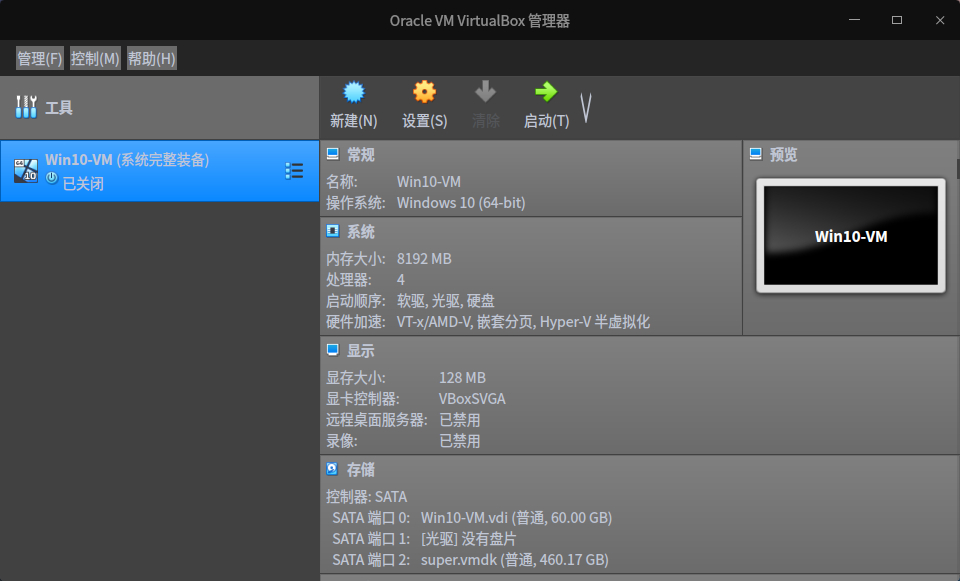Viewport: 960px width, 581px height.
Task: Click the dimmed 清除 discard icon
Action: 486,104
